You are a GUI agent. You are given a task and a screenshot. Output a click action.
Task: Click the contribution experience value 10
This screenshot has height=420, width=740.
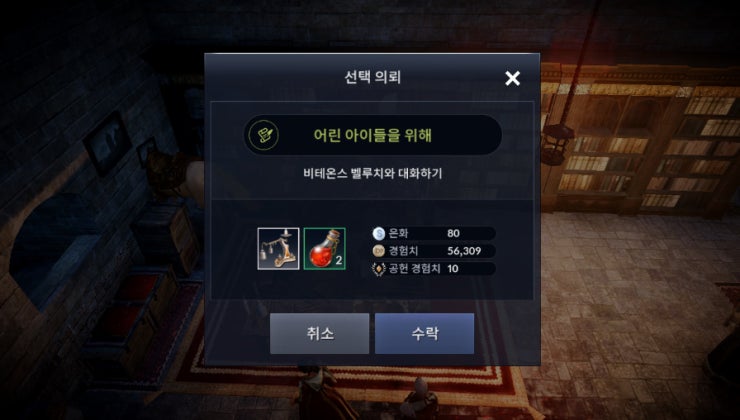453,269
